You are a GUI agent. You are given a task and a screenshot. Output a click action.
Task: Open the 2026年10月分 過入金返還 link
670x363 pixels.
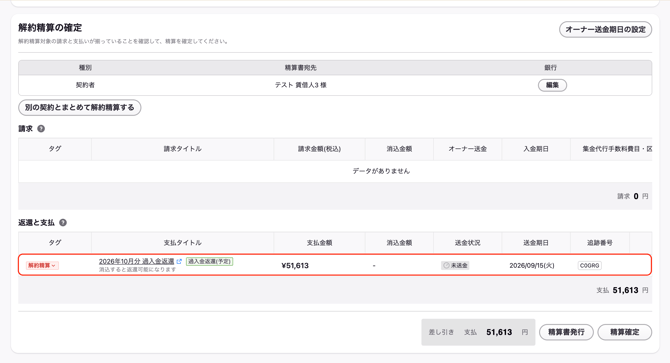click(x=136, y=261)
